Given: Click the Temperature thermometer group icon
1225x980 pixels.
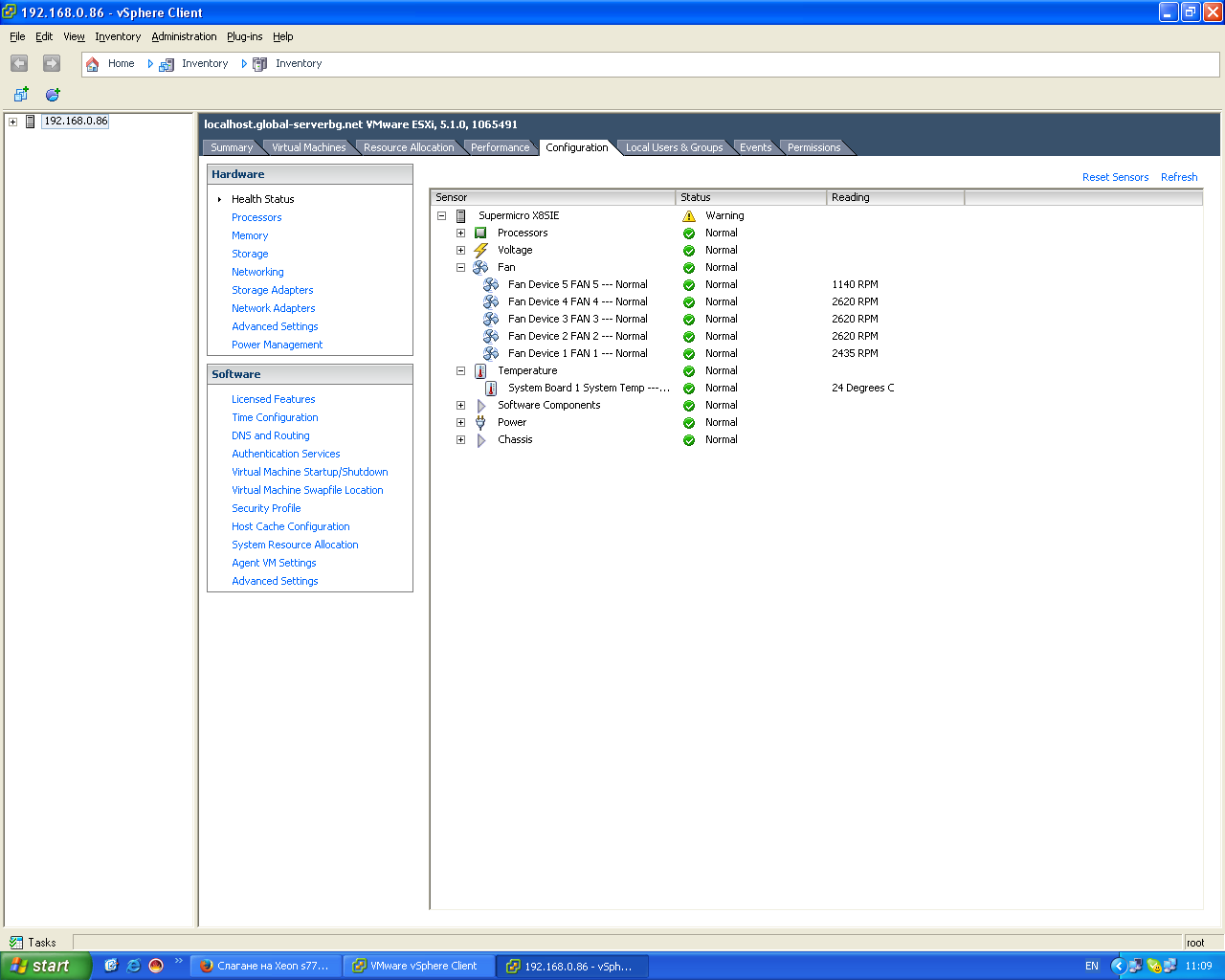Looking at the screenshot, I should (480, 371).
